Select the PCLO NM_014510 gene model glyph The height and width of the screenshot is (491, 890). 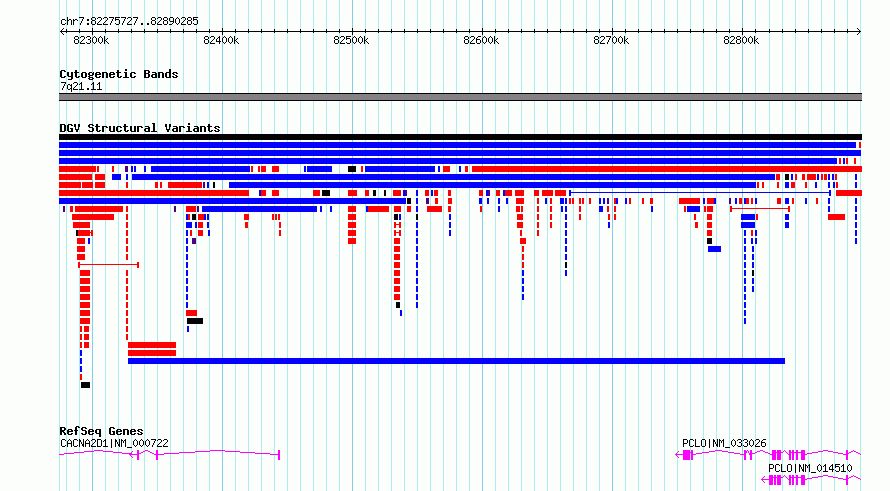point(811,480)
